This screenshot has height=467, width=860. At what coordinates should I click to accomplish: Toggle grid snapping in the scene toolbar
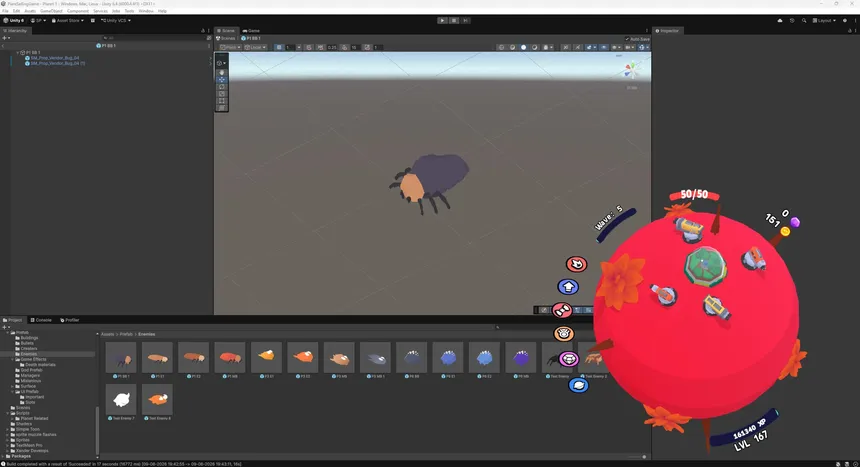(x=279, y=47)
